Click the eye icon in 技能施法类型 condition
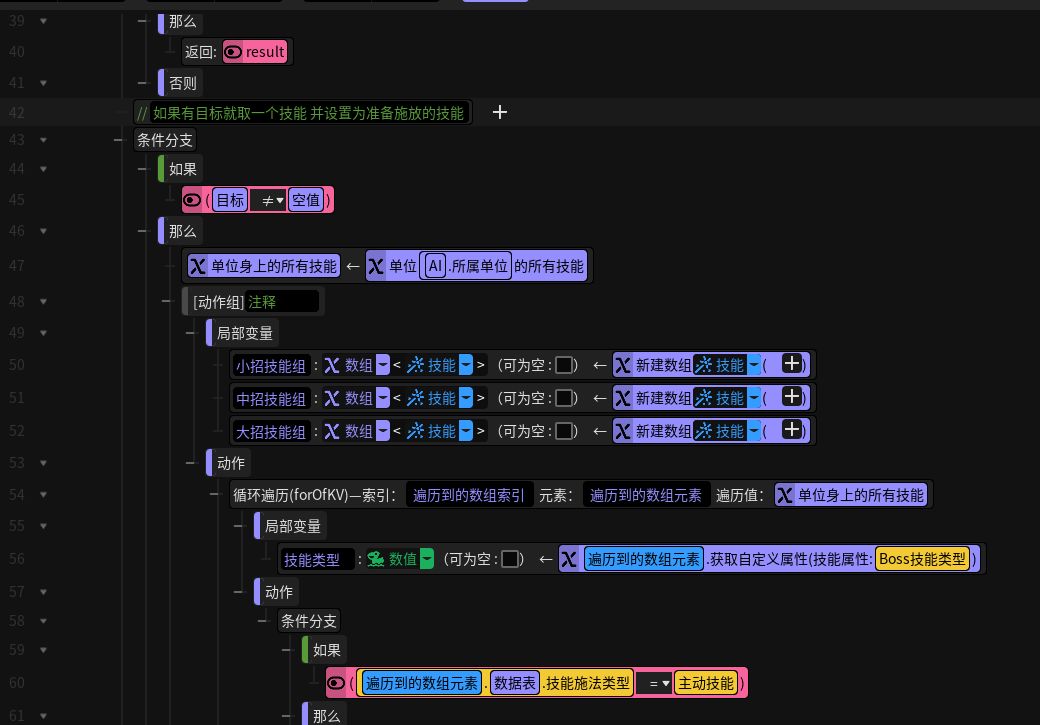The width and height of the screenshot is (1040, 725). 336,683
